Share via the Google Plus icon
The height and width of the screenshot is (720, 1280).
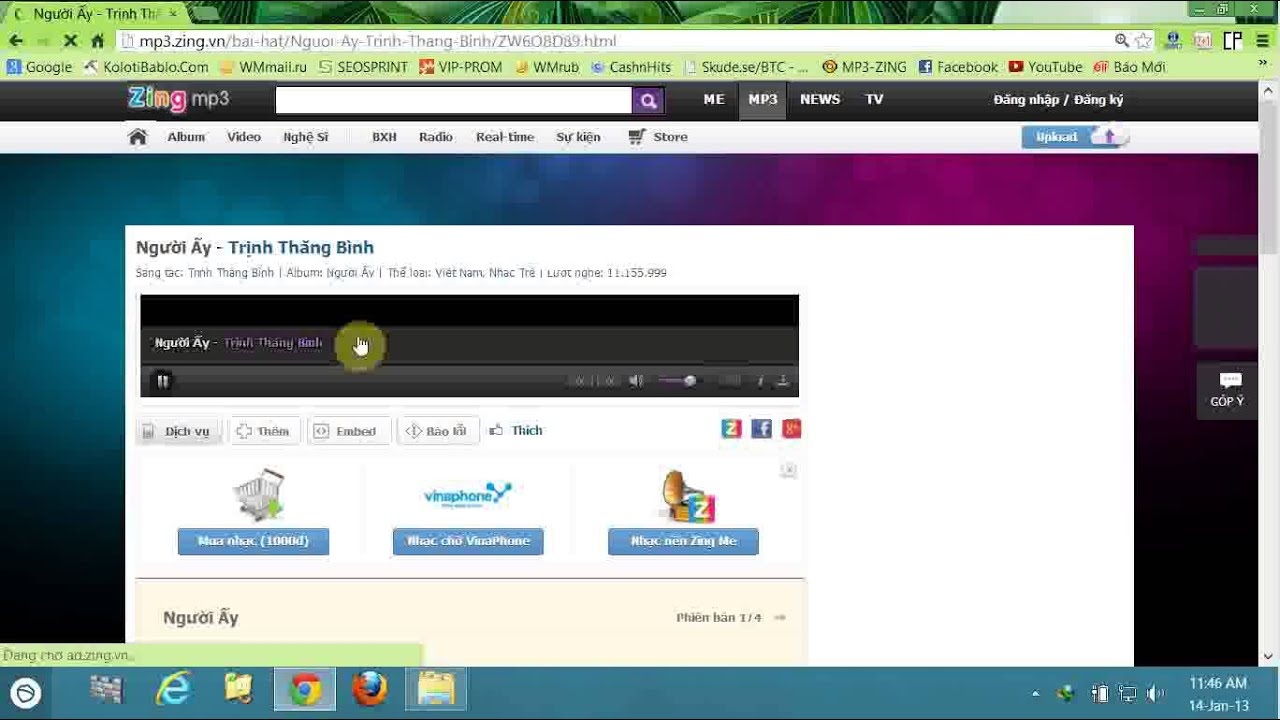[791, 429]
